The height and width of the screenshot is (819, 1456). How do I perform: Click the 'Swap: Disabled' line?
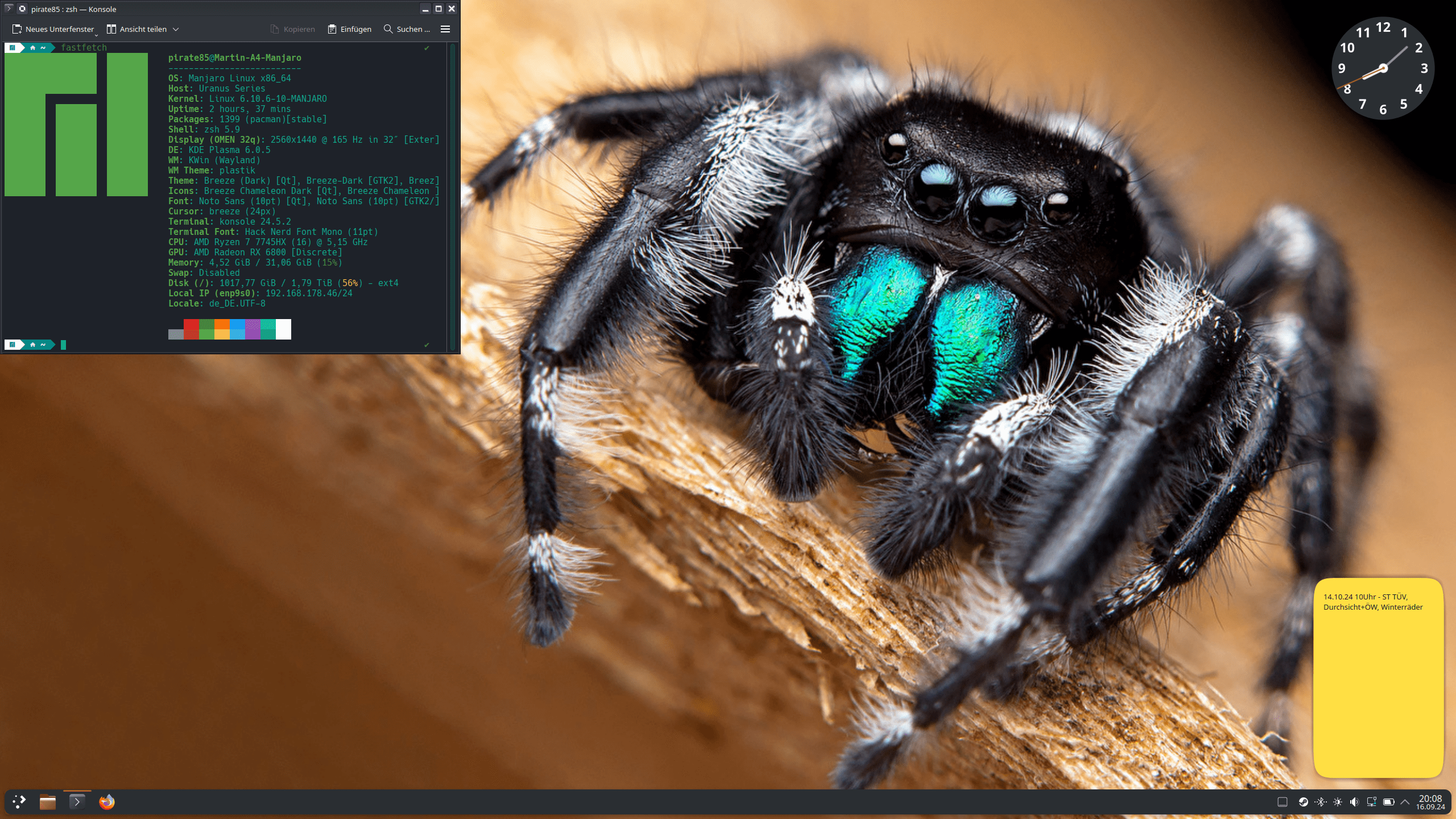[x=204, y=273]
